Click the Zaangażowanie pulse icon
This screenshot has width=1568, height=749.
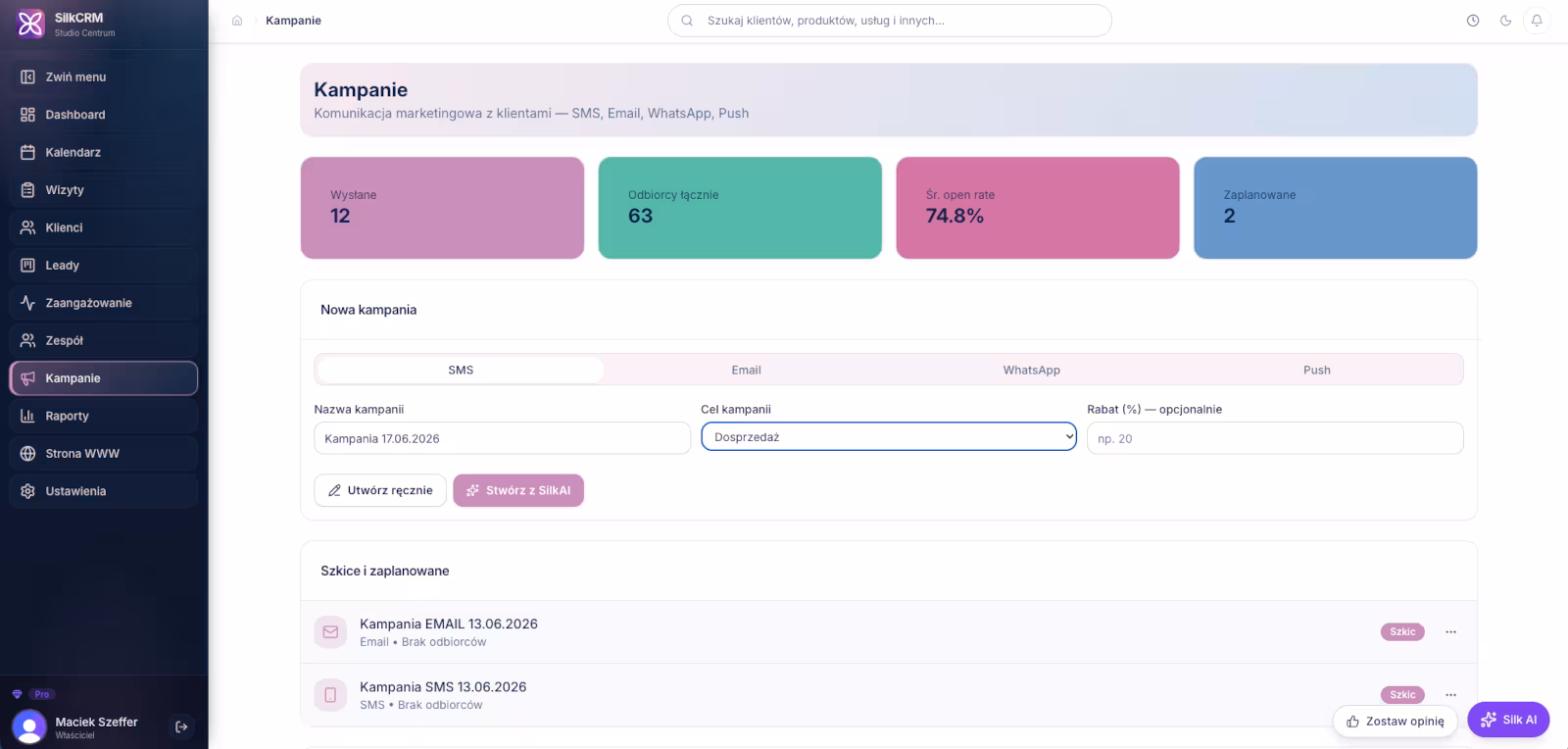click(27, 303)
